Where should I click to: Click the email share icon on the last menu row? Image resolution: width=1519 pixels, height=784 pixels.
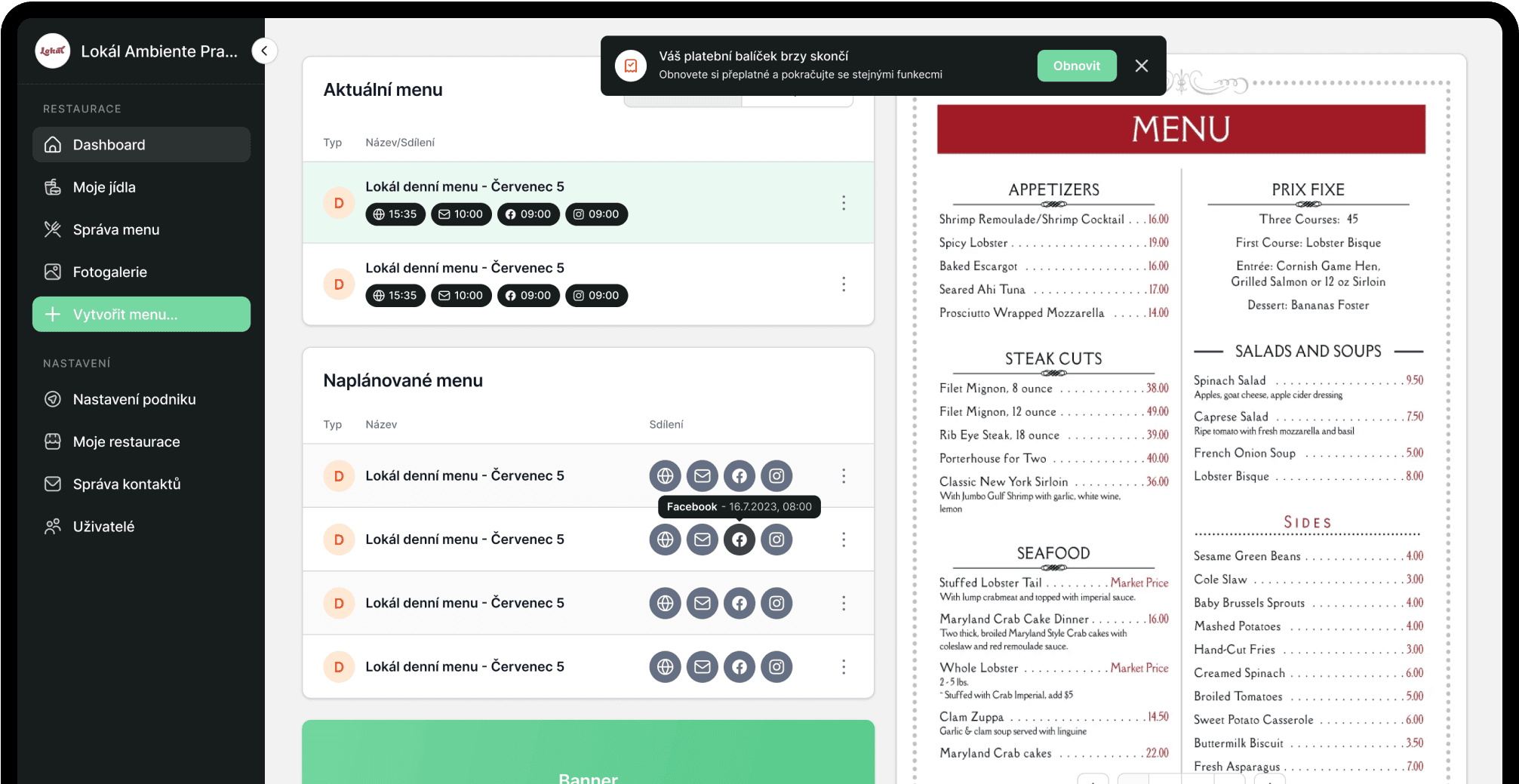[702, 666]
